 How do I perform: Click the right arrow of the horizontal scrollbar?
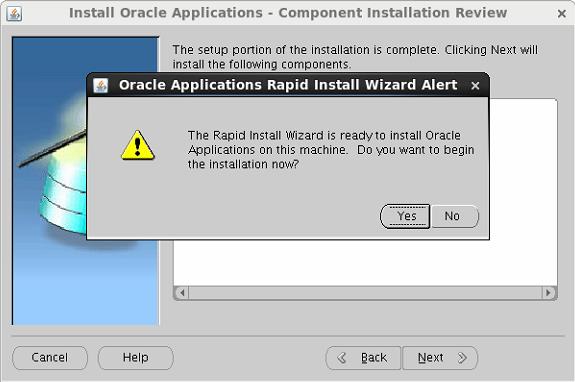(x=549, y=293)
